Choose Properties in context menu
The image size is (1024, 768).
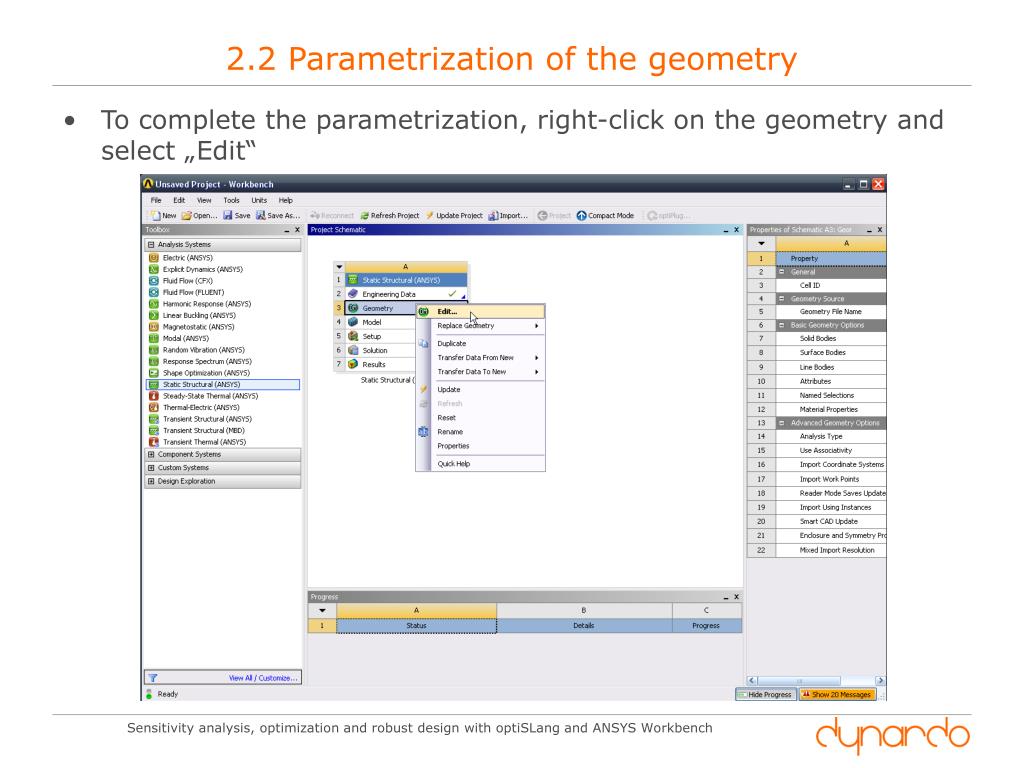(x=481, y=446)
